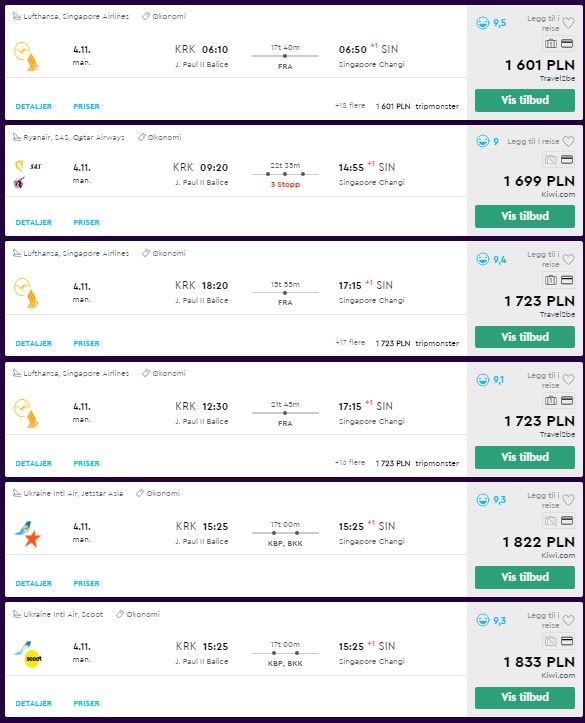Expand the +16 flere offers for the 12:30 flight

tap(350, 462)
